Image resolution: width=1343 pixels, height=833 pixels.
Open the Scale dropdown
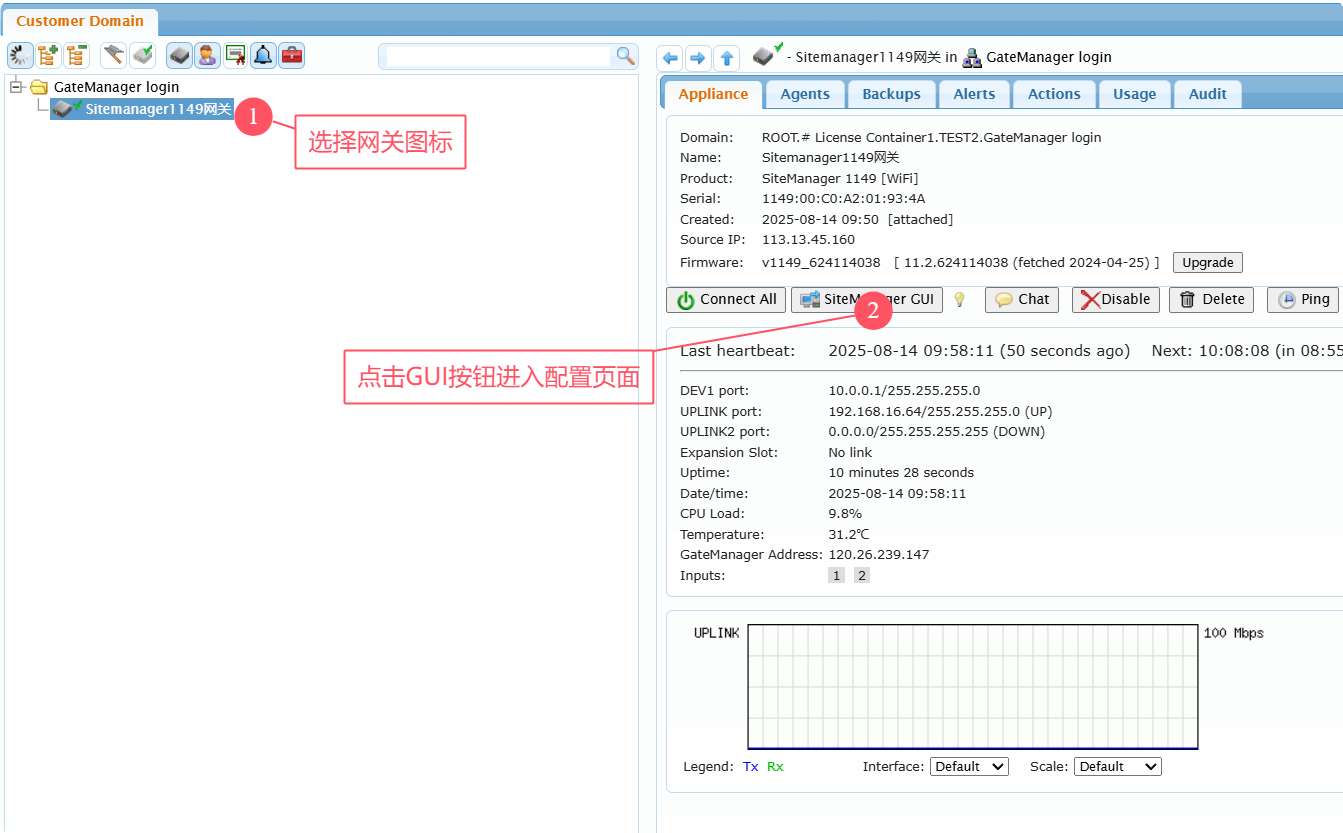1117,766
